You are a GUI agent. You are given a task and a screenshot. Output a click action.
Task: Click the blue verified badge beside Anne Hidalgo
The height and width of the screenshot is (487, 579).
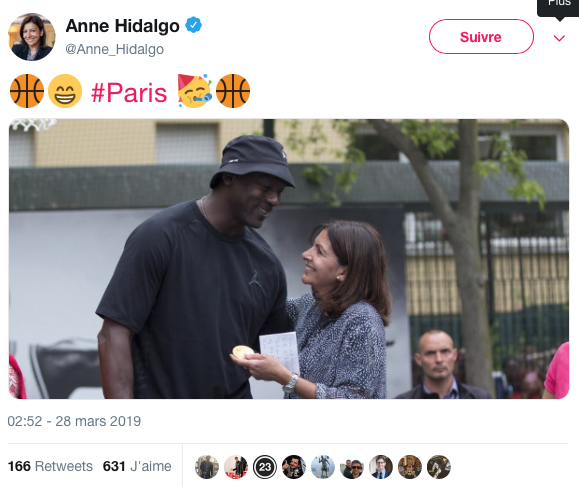(193, 25)
